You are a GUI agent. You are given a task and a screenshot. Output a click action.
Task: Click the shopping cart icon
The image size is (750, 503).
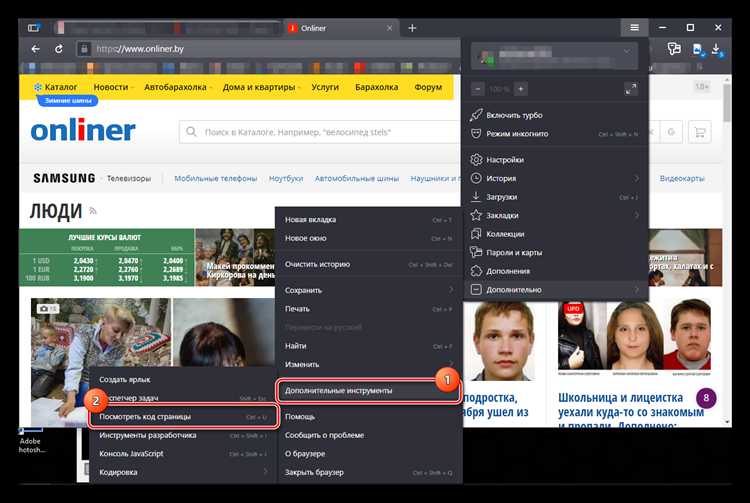point(700,132)
